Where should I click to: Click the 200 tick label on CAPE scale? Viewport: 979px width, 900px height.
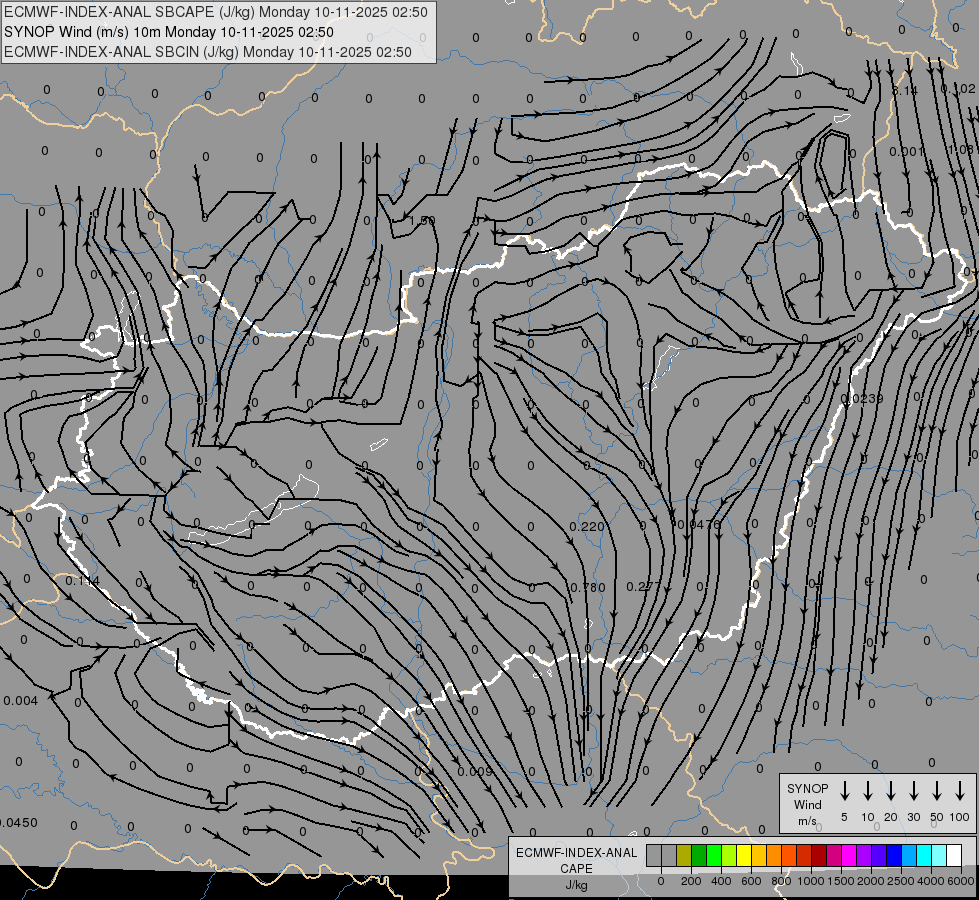pyautogui.click(x=691, y=881)
